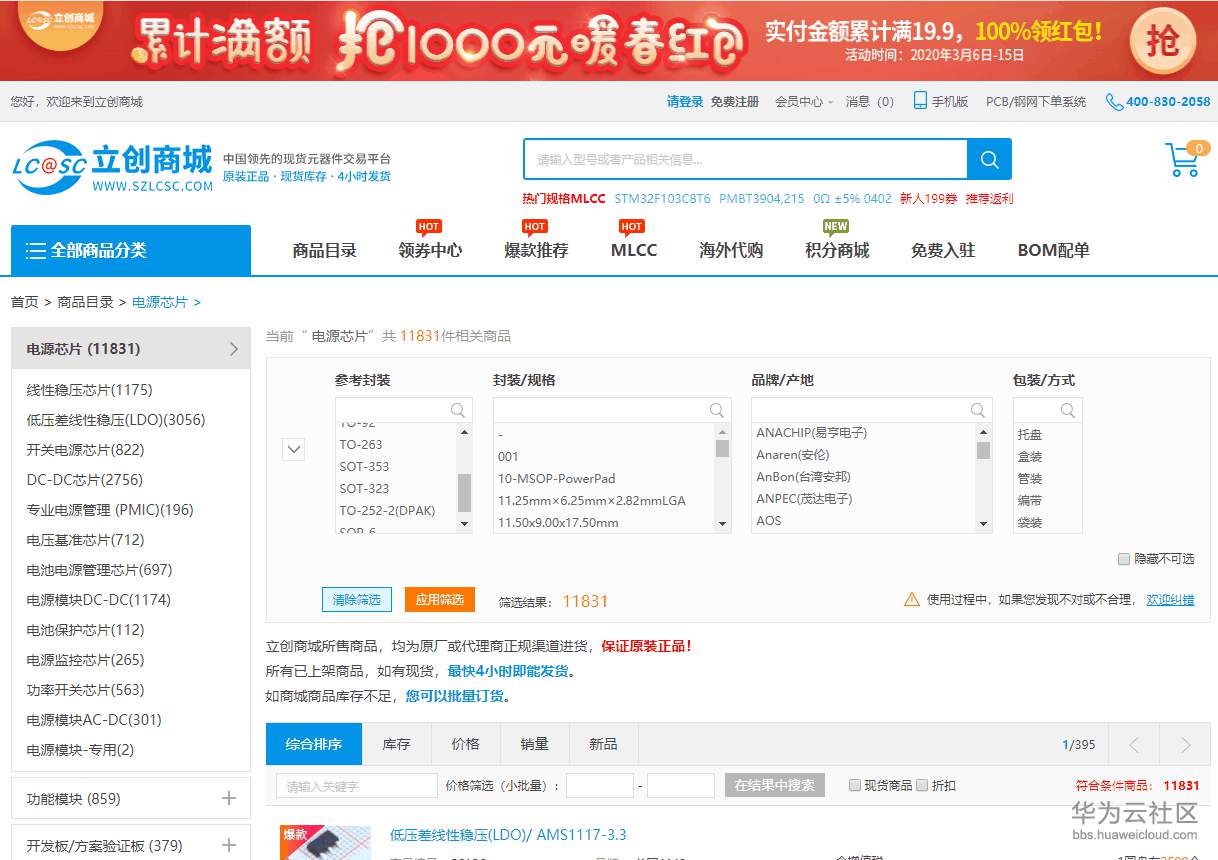Image resolution: width=1218 pixels, height=860 pixels.
Task: Sort by 新品 tab
Action: [x=603, y=744]
